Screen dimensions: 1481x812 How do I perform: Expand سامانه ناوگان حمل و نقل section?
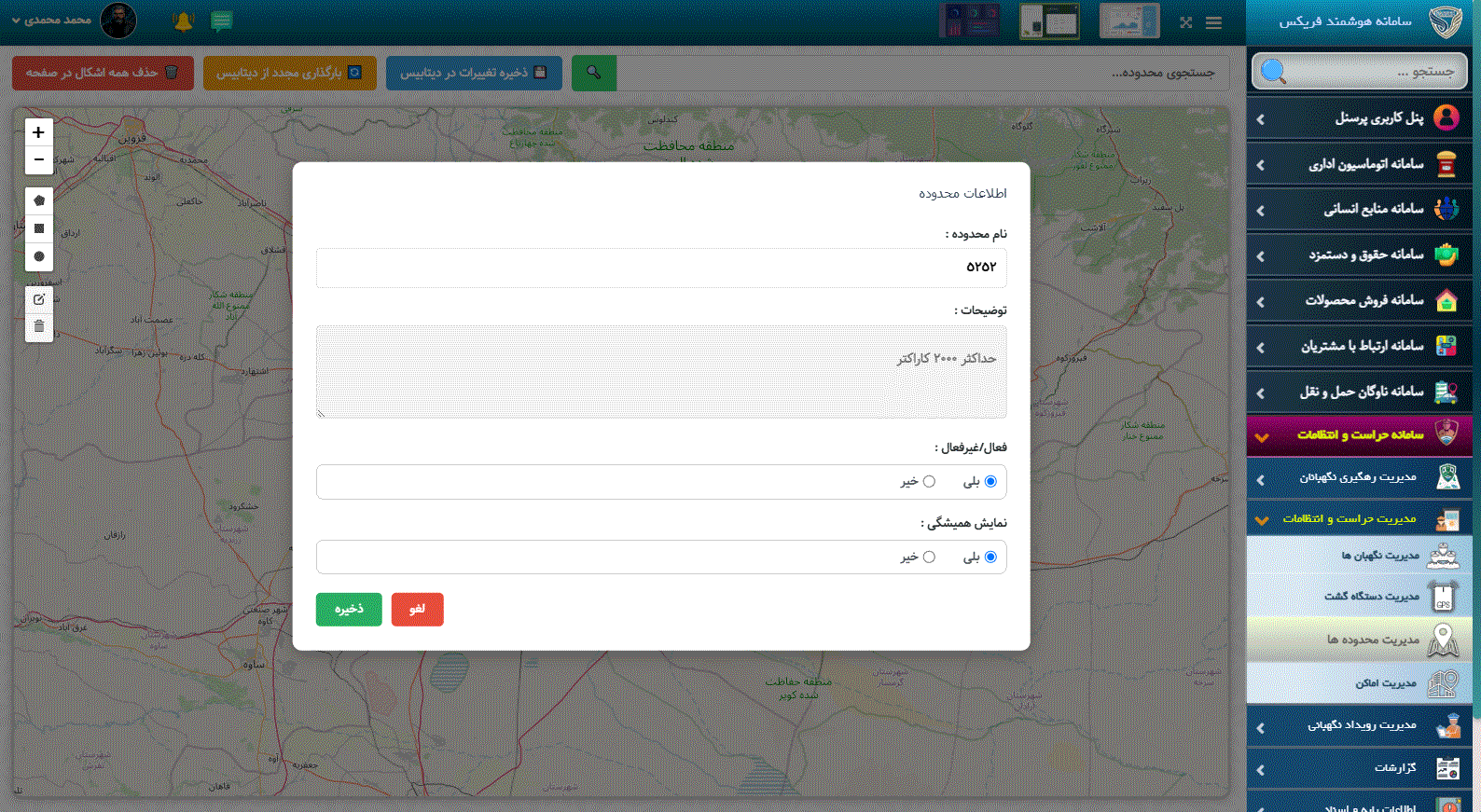pos(1359,392)
